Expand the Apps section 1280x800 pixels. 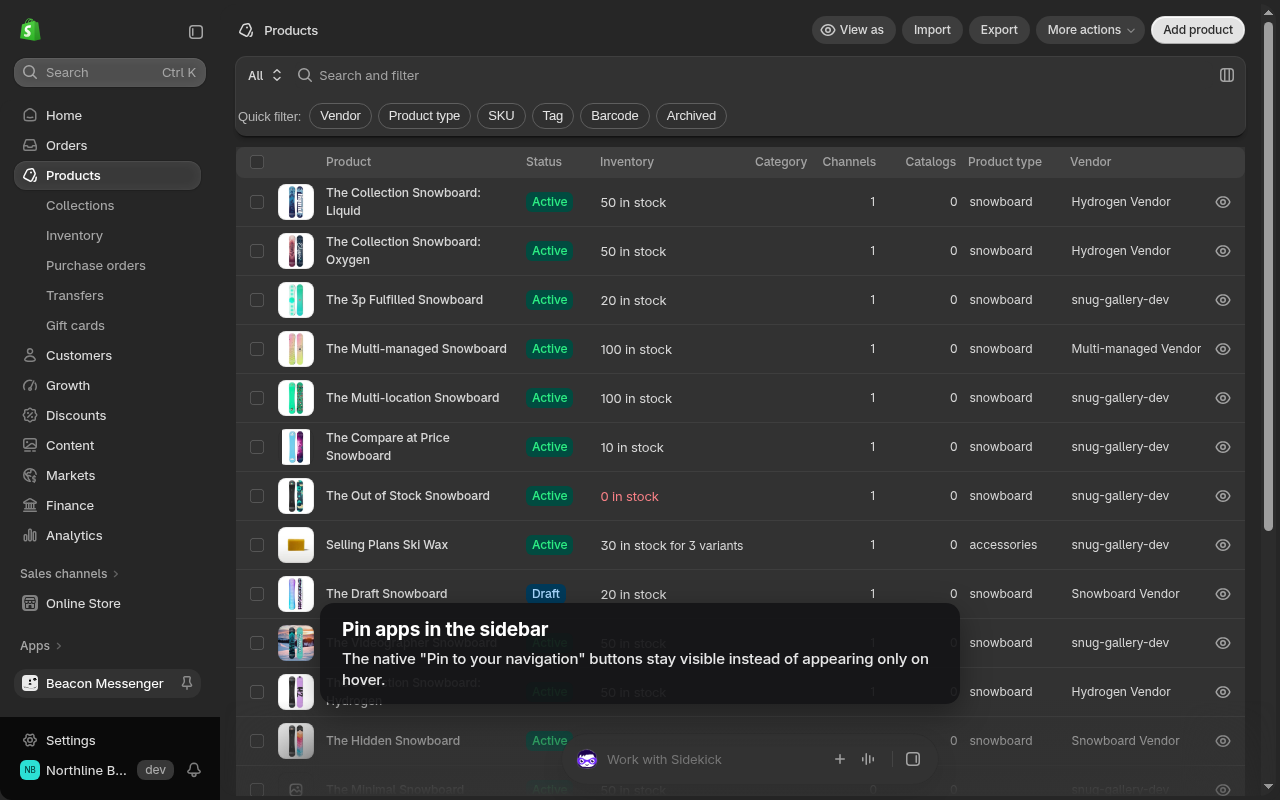tap(41, 645)
